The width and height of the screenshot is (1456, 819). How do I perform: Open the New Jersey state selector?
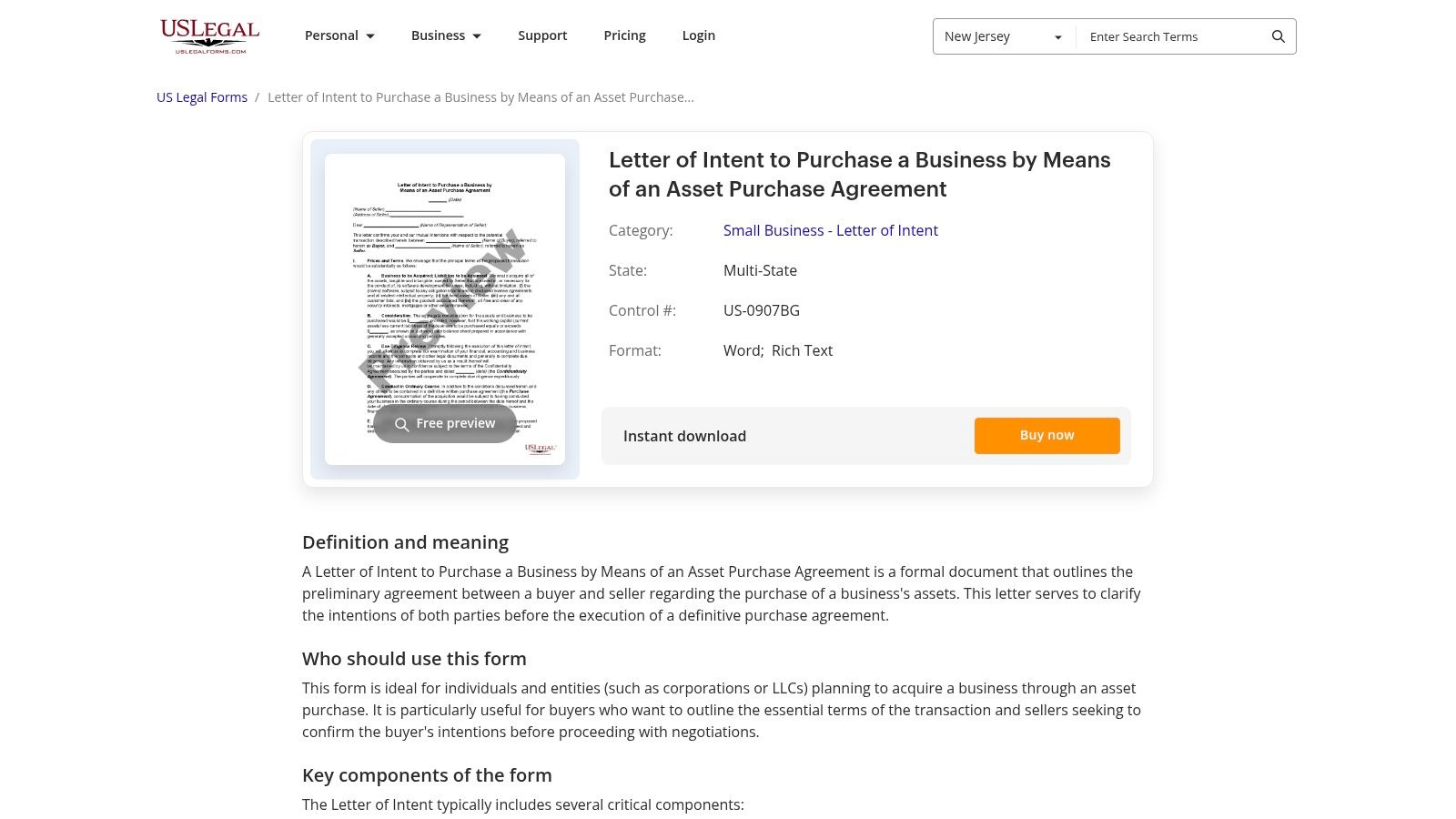1003,36
